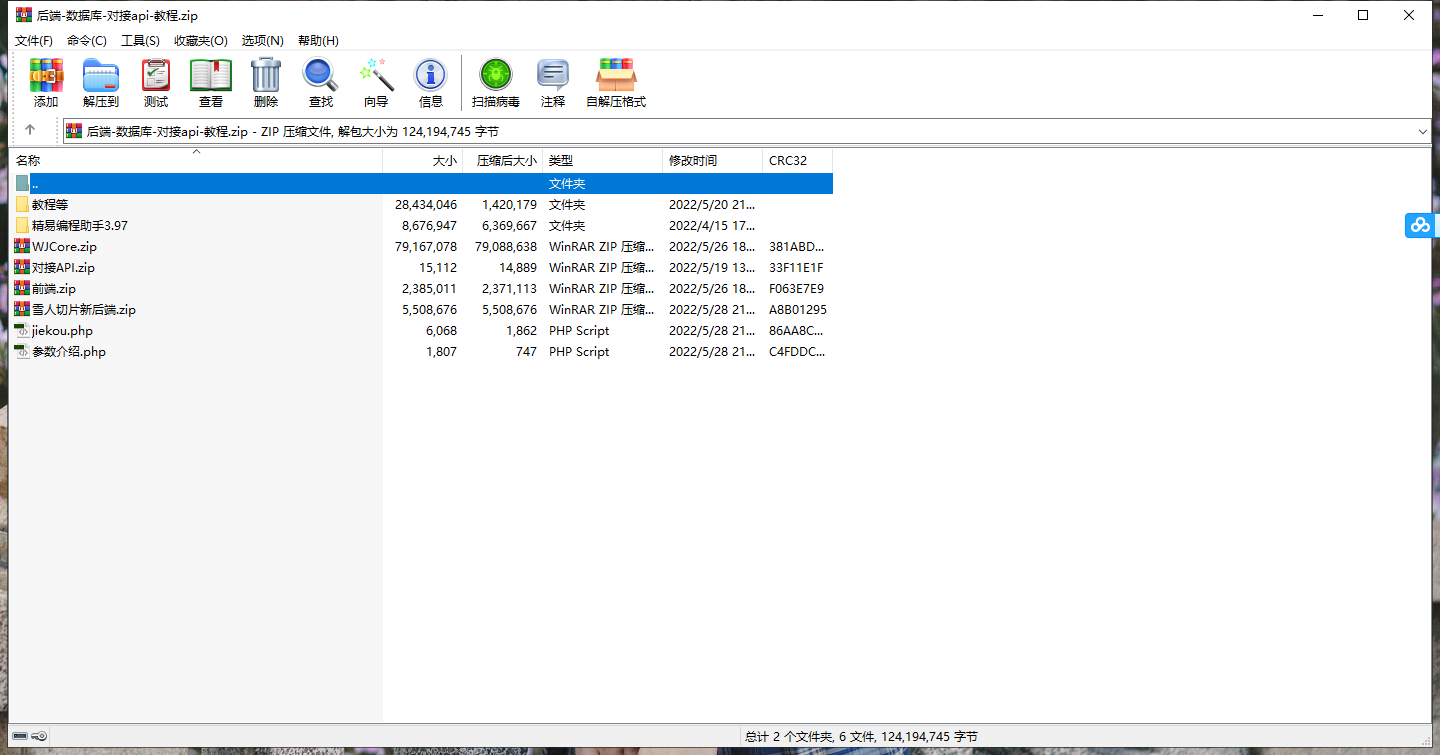
Task: Select the 教程等 folder
Action: point(50,205)
